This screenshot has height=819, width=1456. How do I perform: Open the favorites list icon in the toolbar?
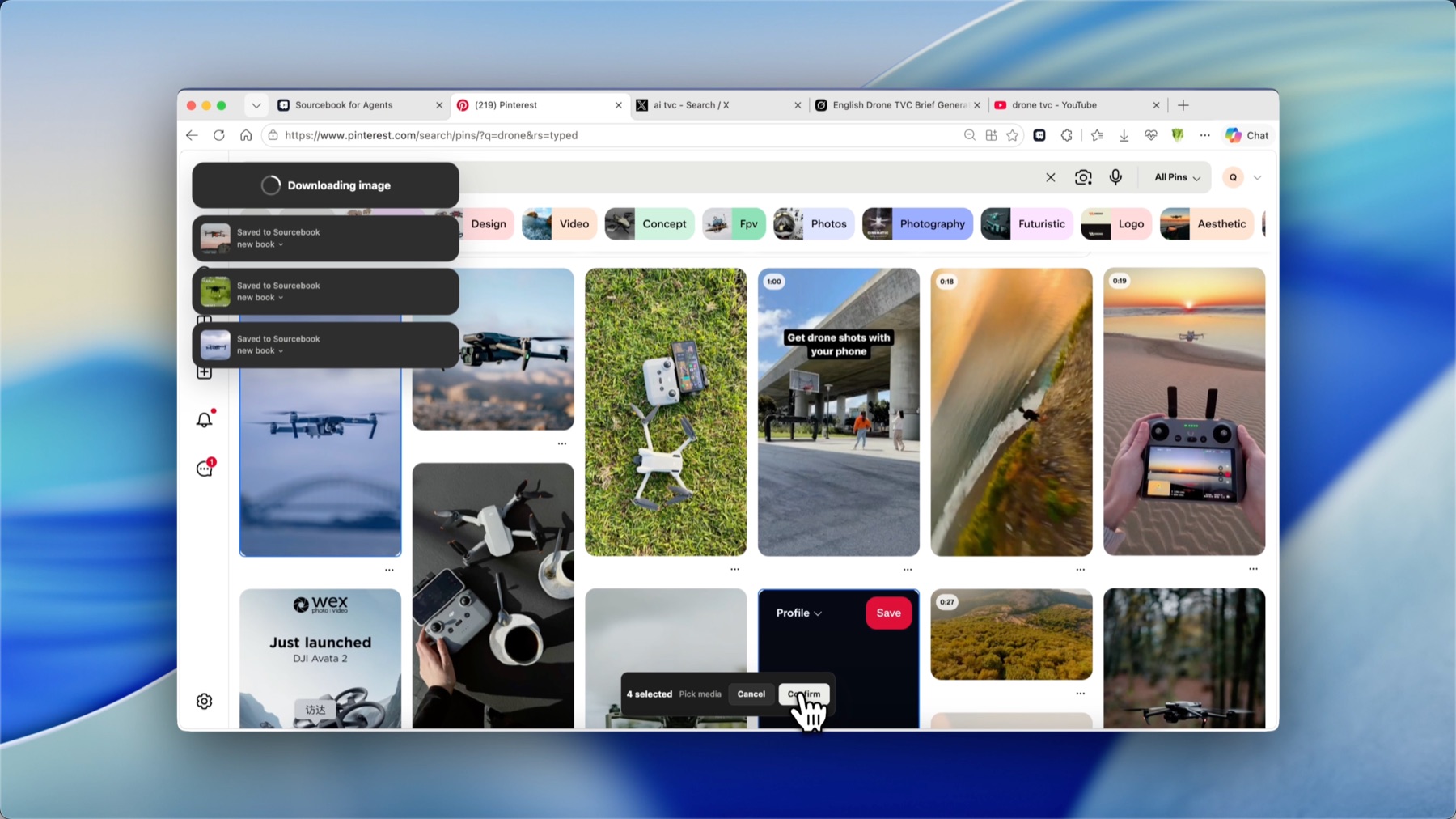click(x=1097, y=135)
